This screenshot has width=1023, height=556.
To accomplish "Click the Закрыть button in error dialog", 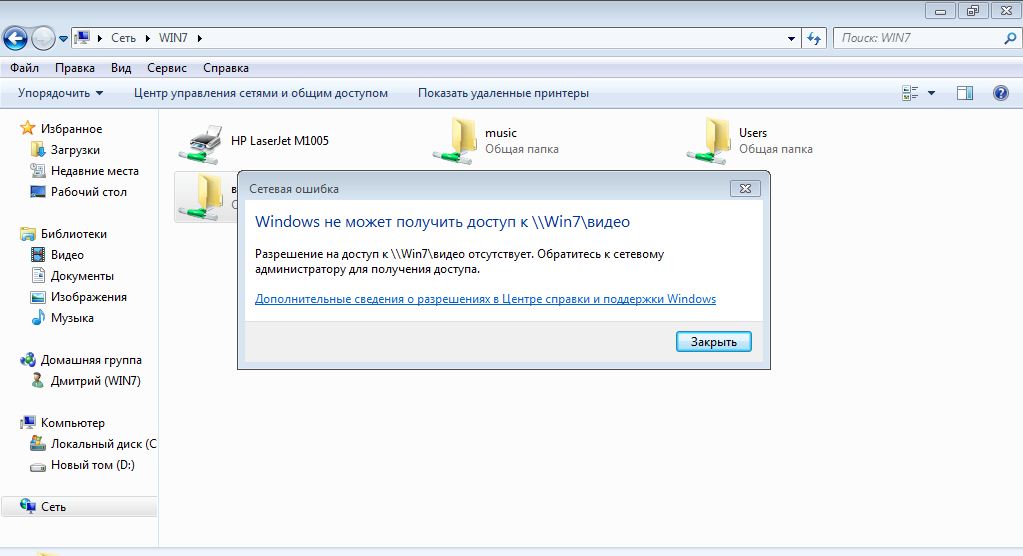I will (714, 342).
